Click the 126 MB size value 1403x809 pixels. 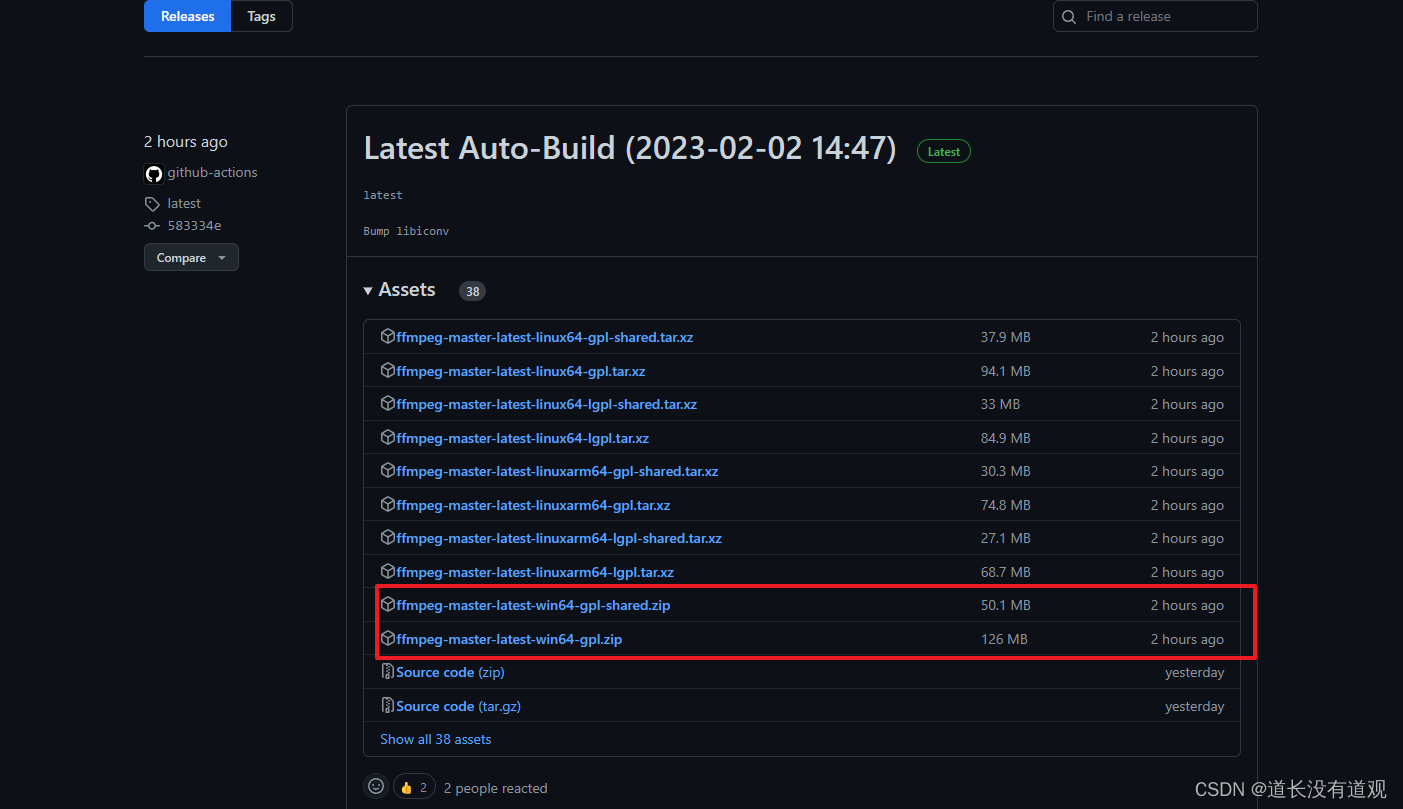pyautogui.click(x=1004, y=639)
